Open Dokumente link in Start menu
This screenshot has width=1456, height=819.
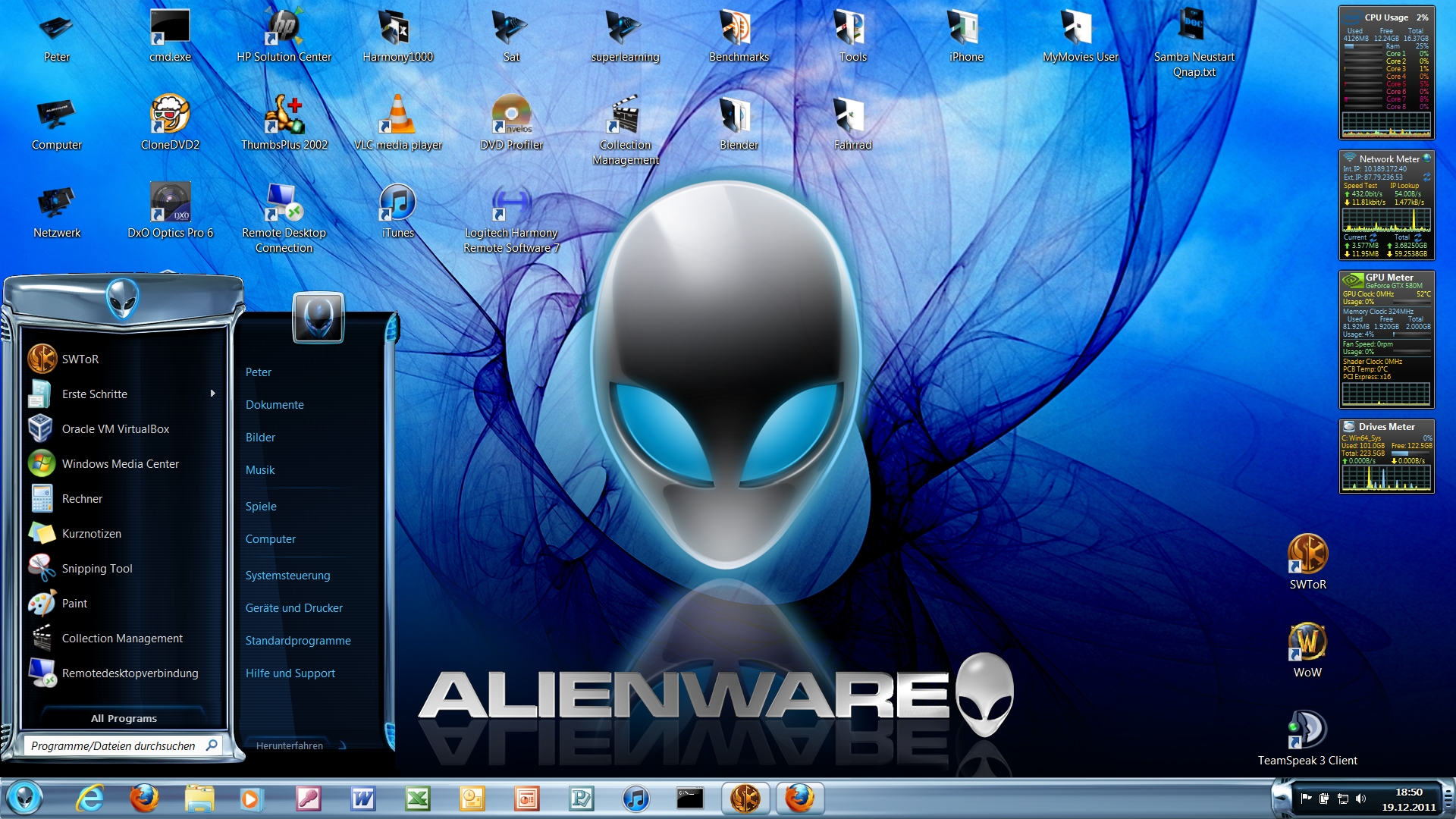click(x=275, y=405)
